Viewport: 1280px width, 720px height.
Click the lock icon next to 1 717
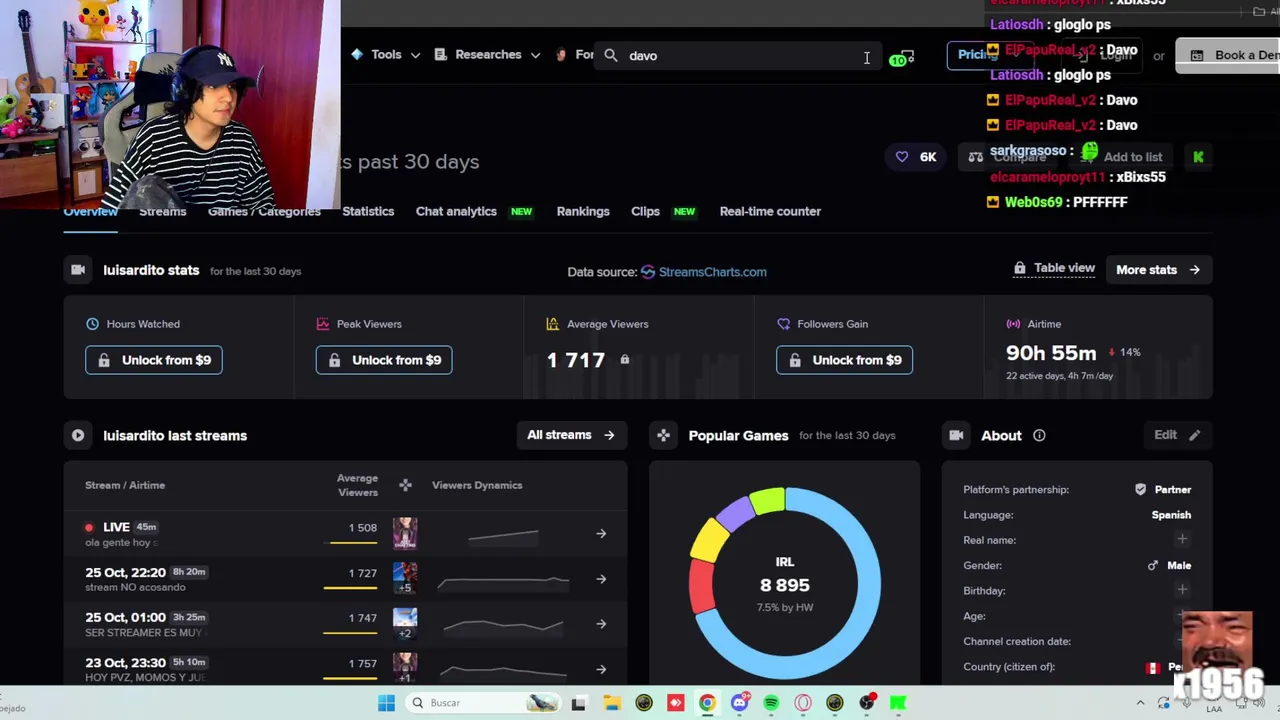[625, 360]
